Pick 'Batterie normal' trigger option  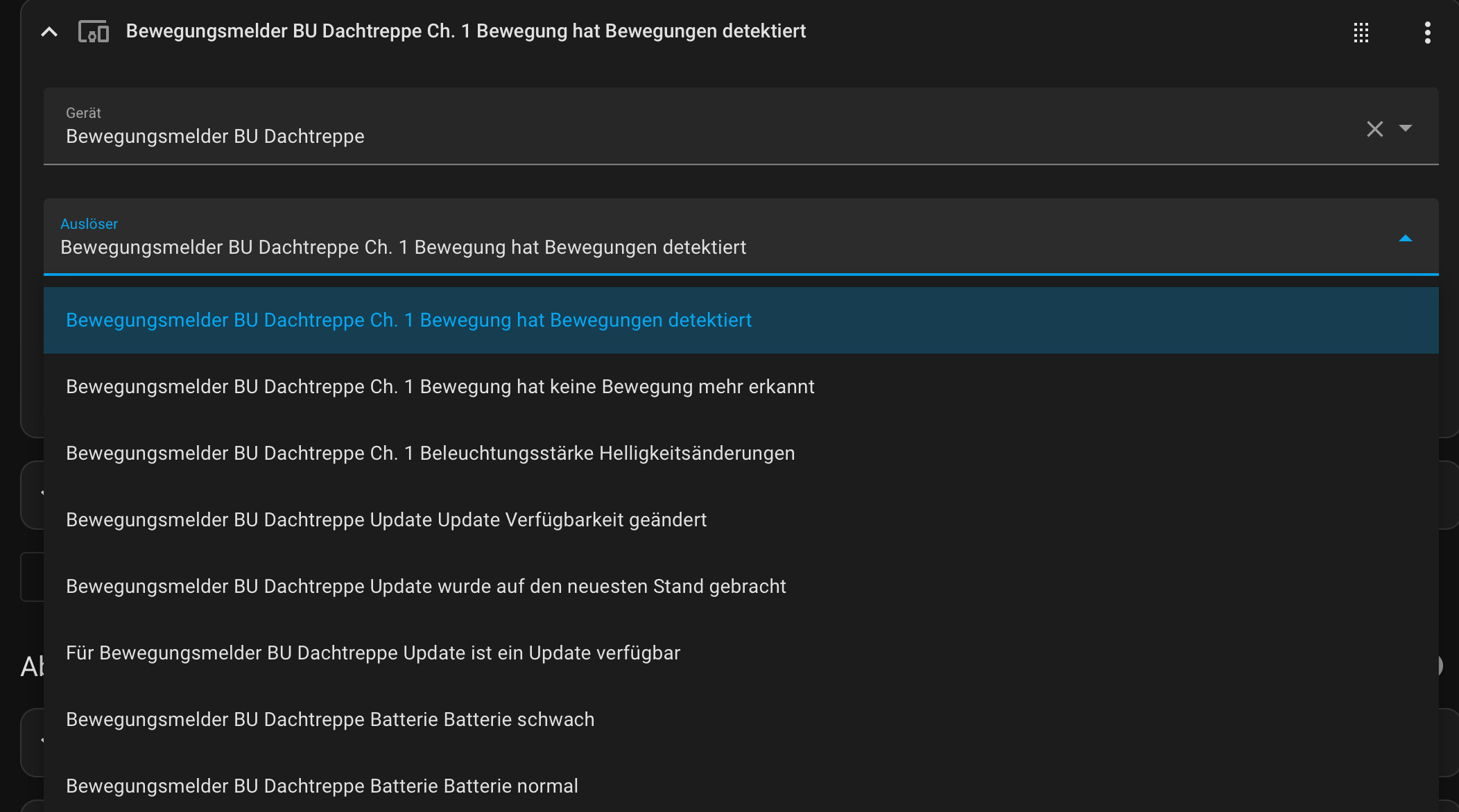(322, 786)
